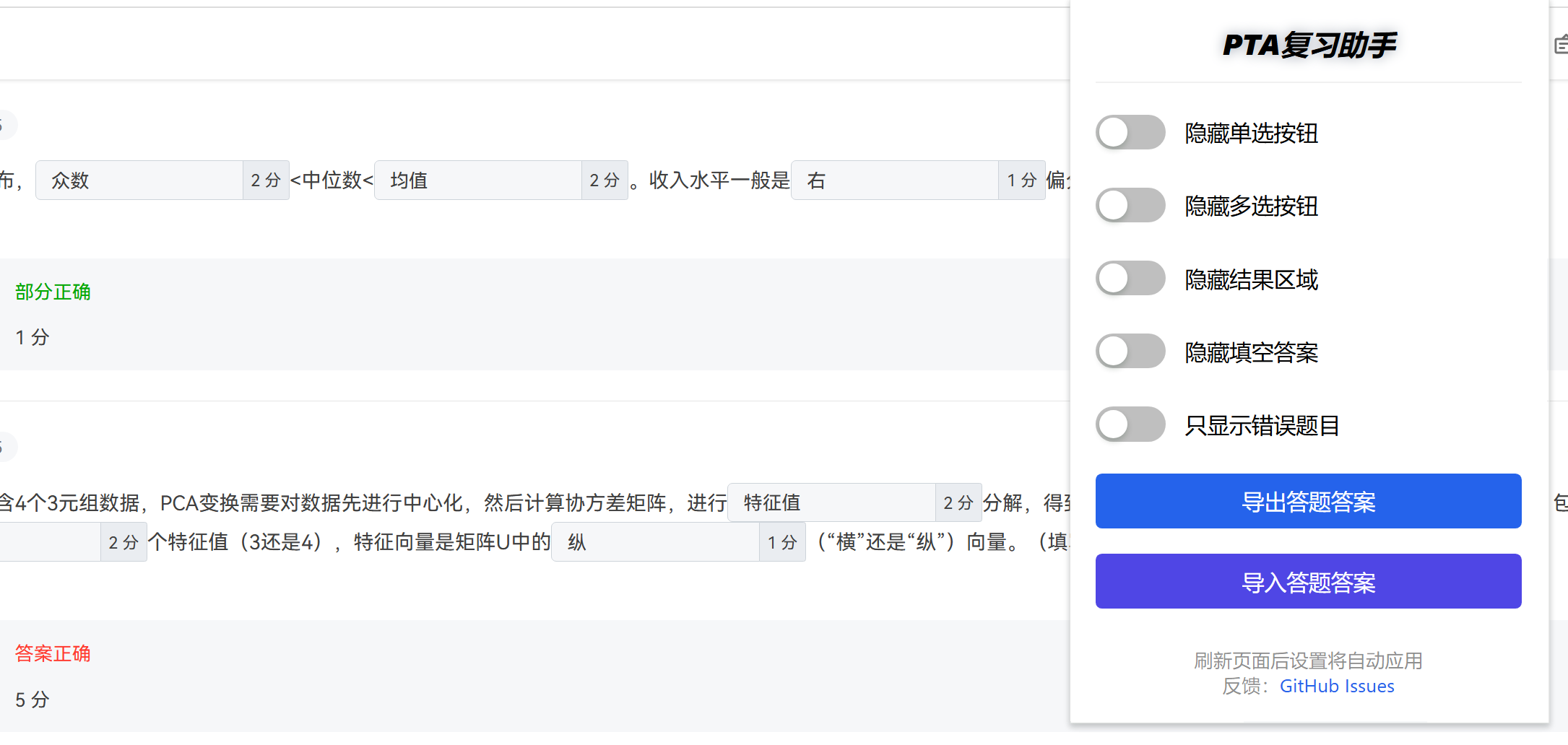The width and height of the screenshot is (1568, 745).
Task: Switch on 隐藏填空答案
Action: pyautogui.click(x=1130, y=352)
